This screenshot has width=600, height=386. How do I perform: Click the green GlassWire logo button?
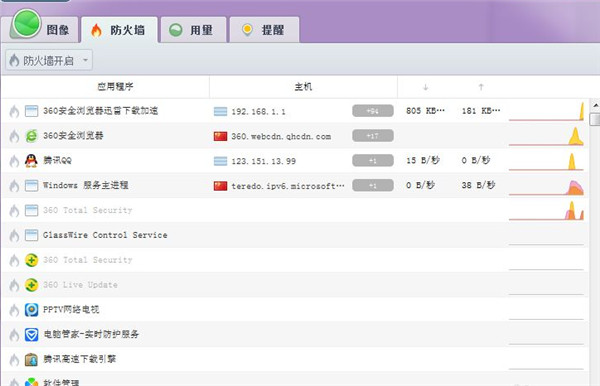26,24
